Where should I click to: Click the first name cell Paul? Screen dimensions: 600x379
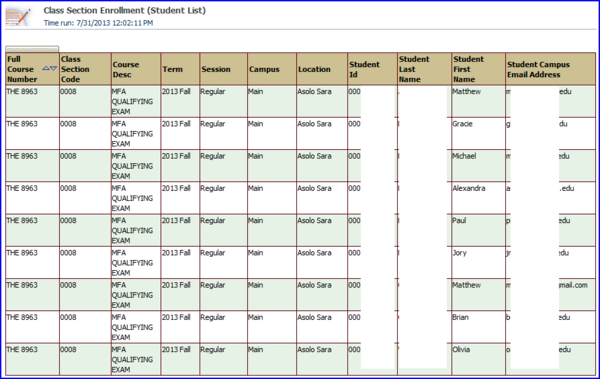click(x=478, y=230)
